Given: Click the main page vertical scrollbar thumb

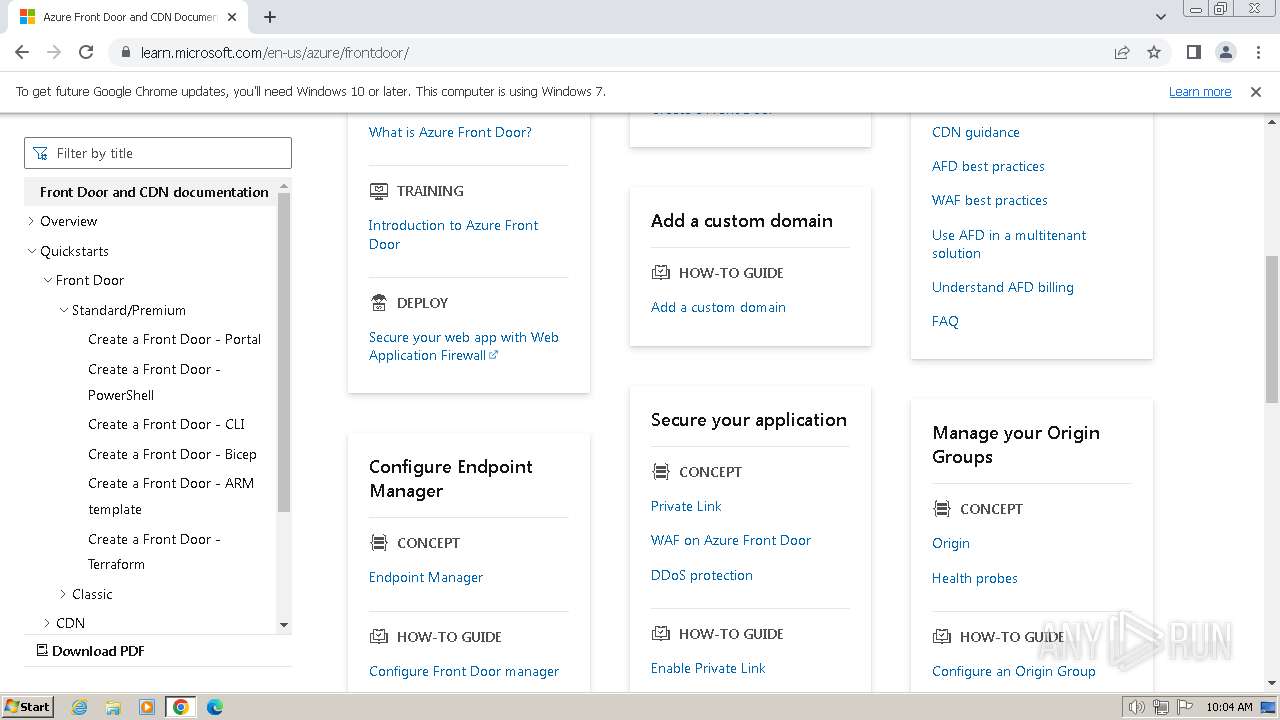Looking at the screenshot, I should (1271, 330).
